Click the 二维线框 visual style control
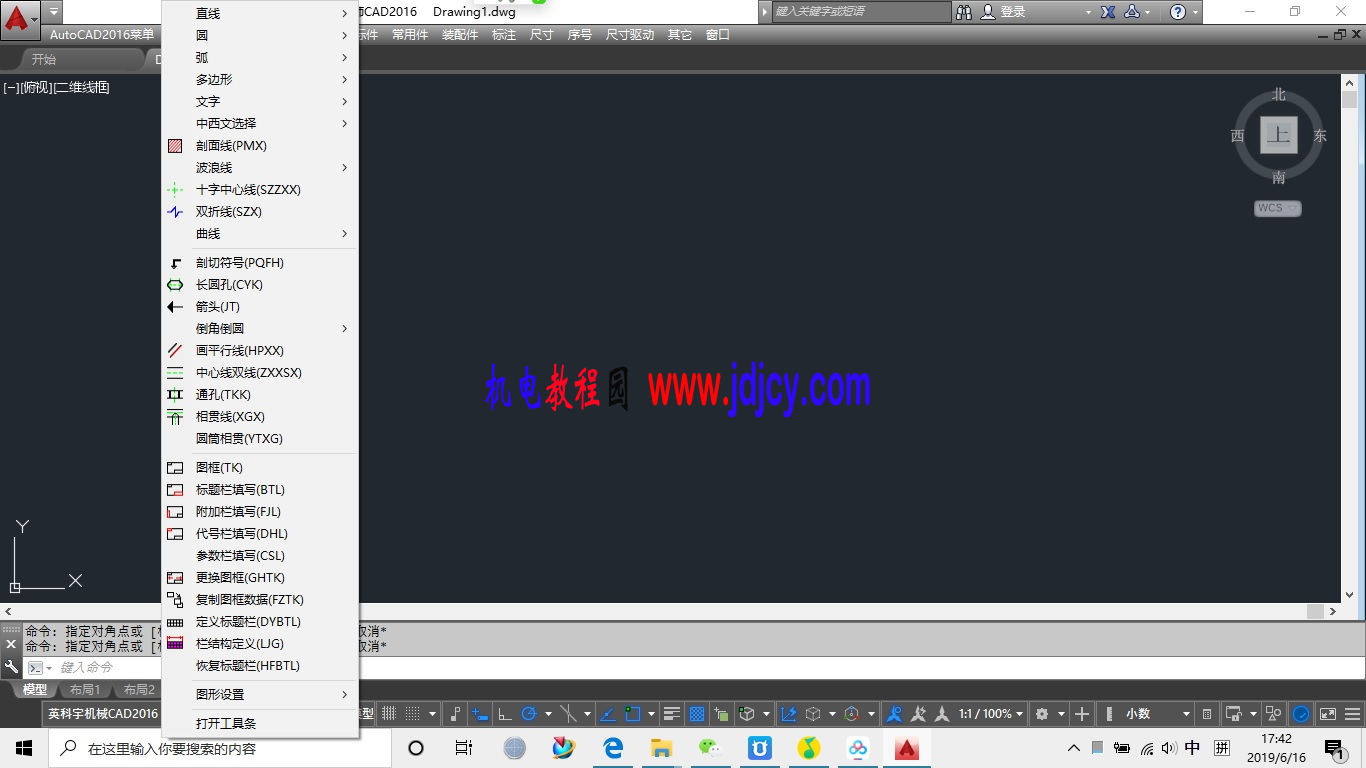The height and width of the screenshot is (768, 1366). [81, 87]
